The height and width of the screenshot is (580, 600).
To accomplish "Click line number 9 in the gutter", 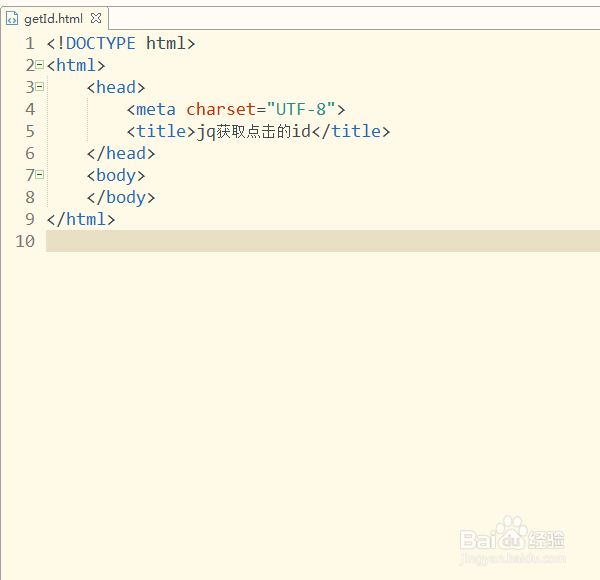I will (30, 220).
